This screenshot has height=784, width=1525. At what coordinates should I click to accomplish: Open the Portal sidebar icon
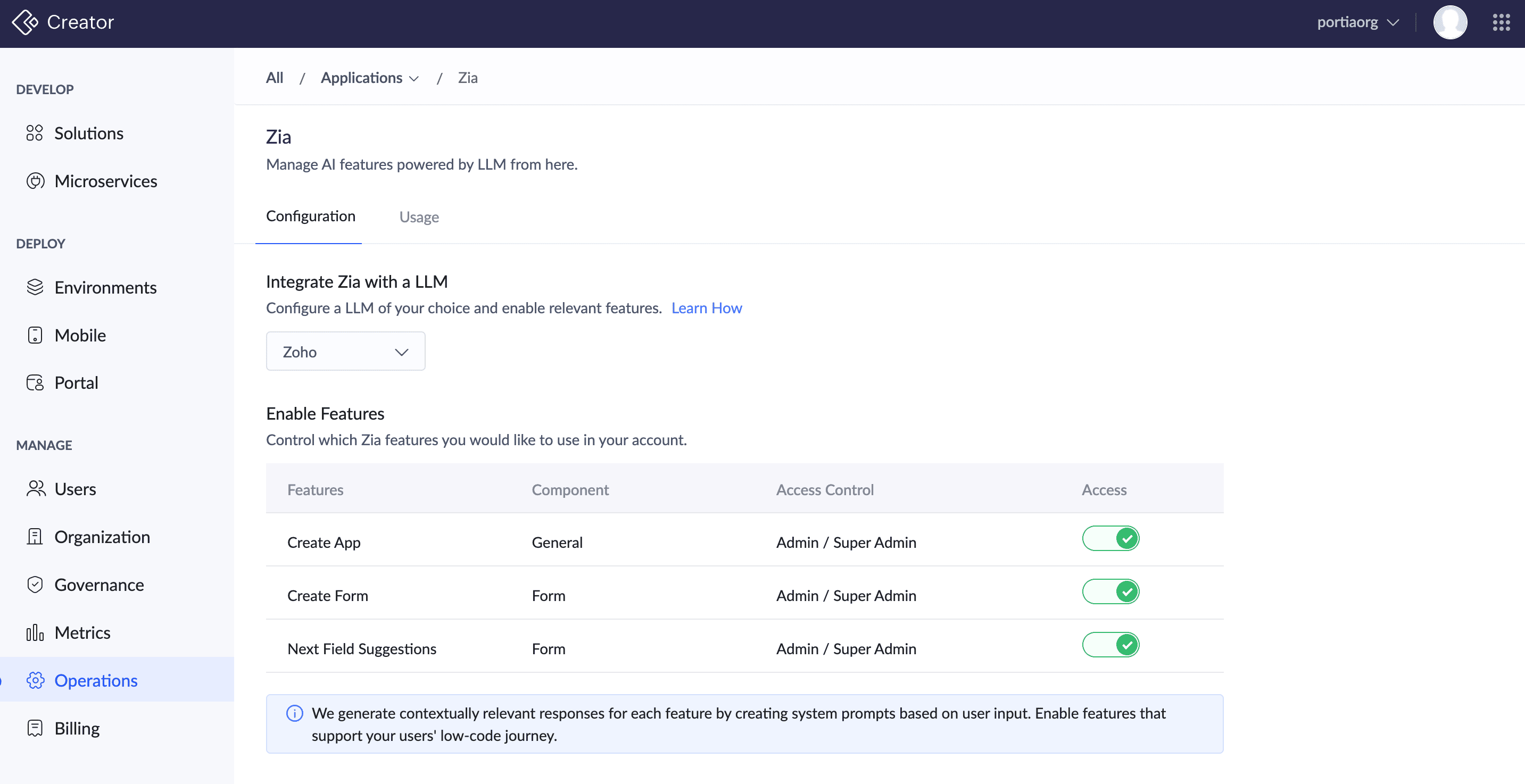35,383
